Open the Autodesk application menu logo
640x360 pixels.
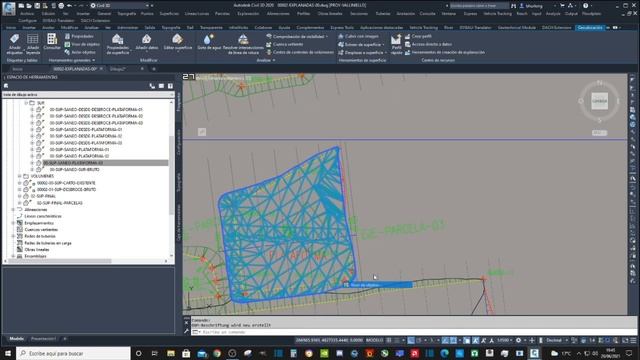(8, 8)
